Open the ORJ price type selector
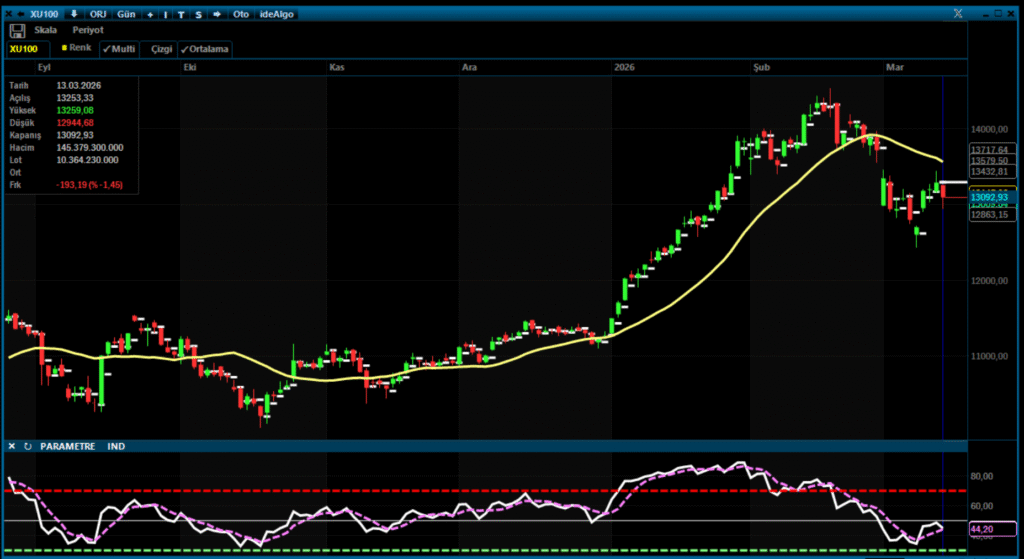Image resolution: width=1024 pixels, height=559 pixels. click(98, 14)
